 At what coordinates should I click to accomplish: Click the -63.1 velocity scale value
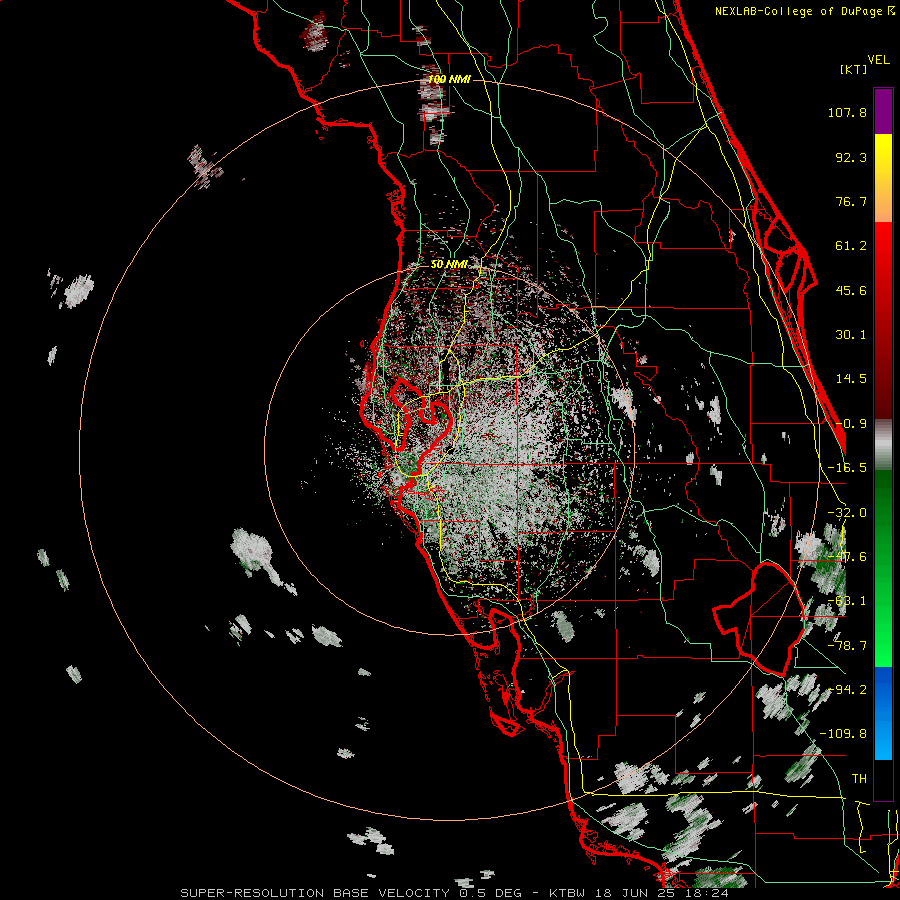[x=847, y=601]
